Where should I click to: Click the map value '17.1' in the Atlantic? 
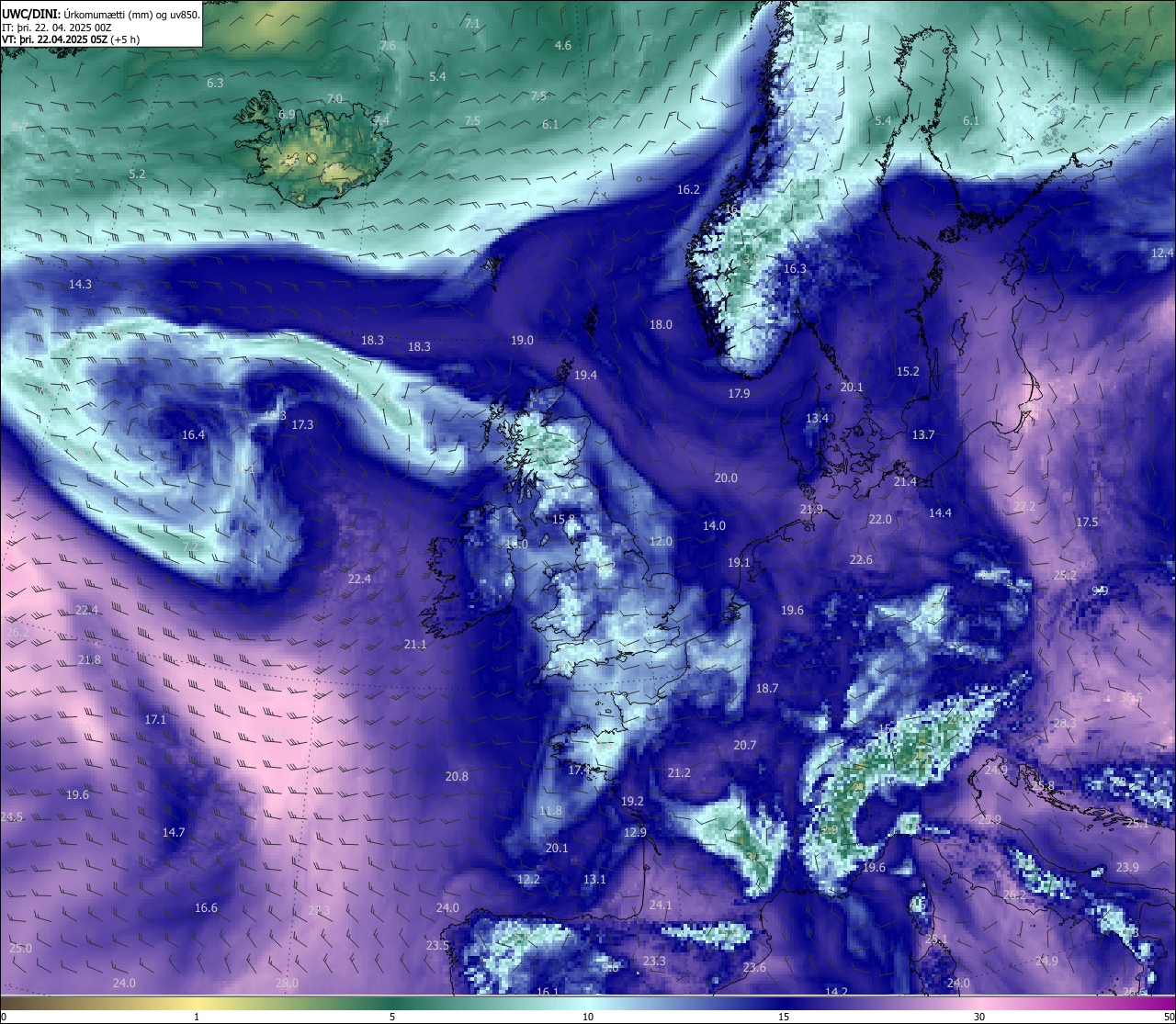click(155, 720)
